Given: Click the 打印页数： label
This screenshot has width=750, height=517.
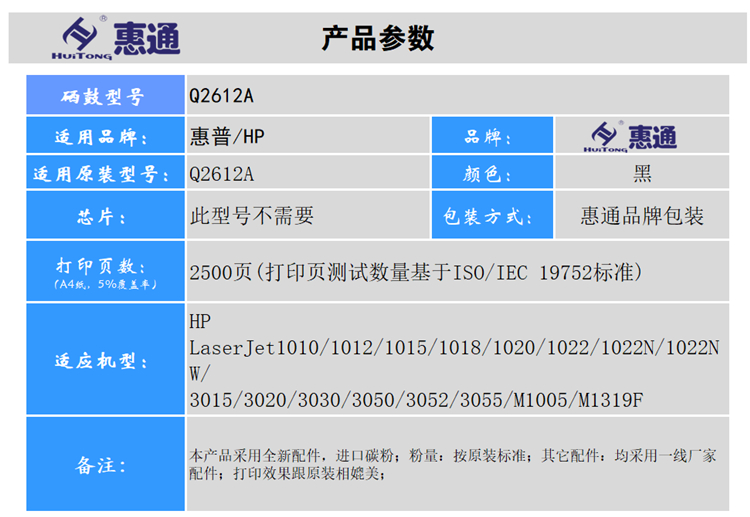Looking at the screenshot, I should [101, 265].
